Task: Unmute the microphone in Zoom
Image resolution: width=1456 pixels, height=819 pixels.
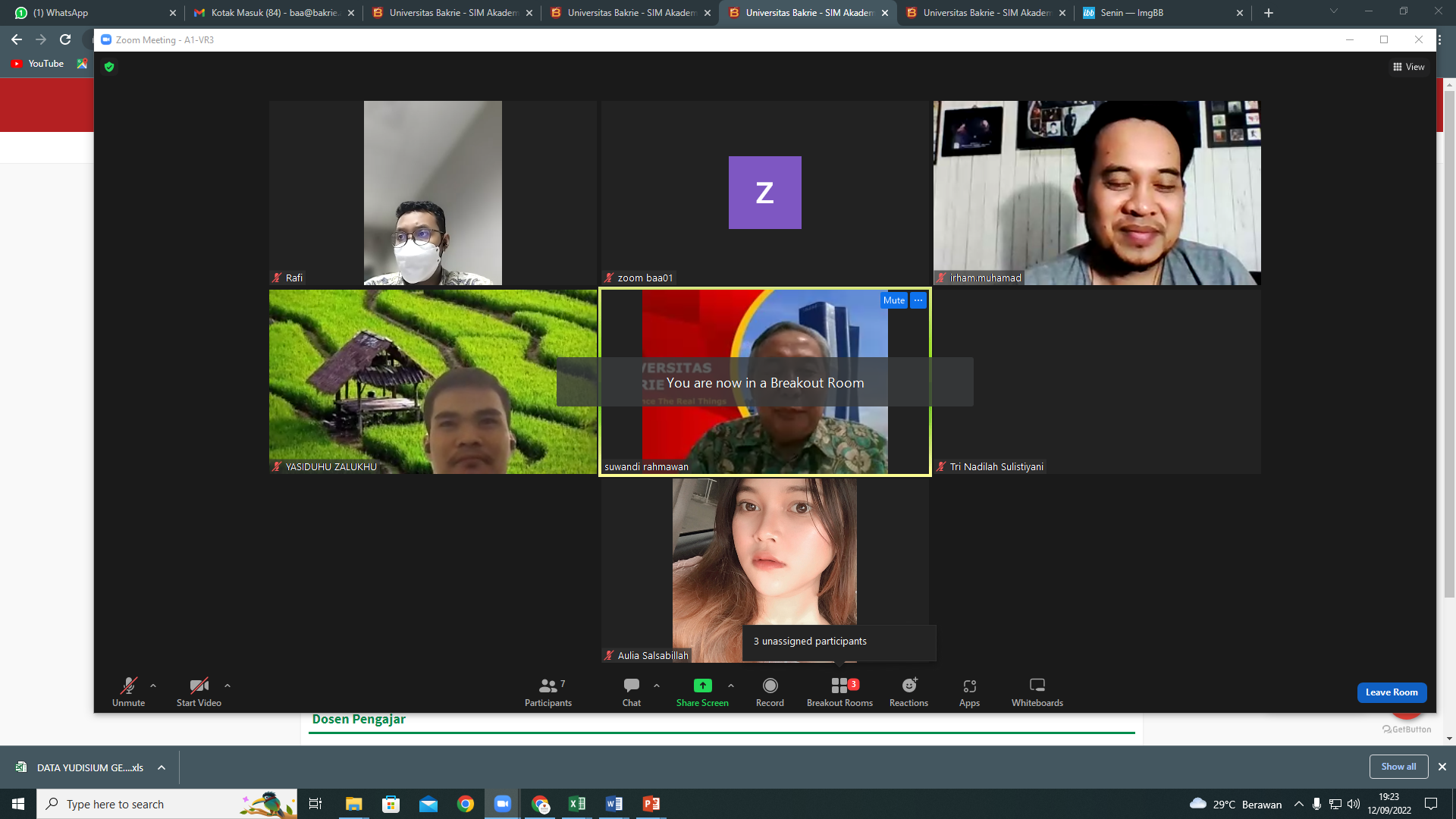Action: [x=128, y=692]
